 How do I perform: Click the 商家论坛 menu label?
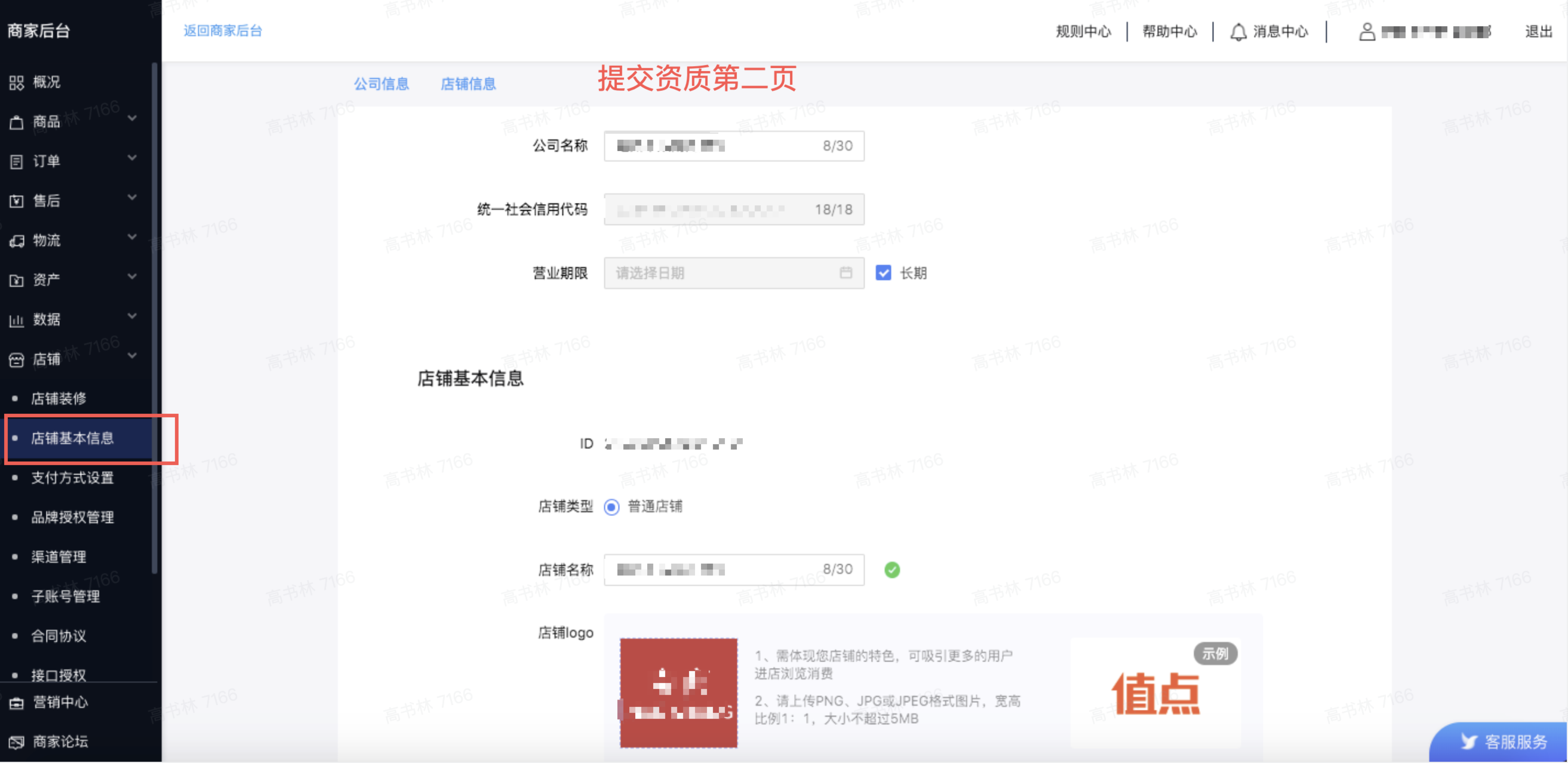[60, 742]
